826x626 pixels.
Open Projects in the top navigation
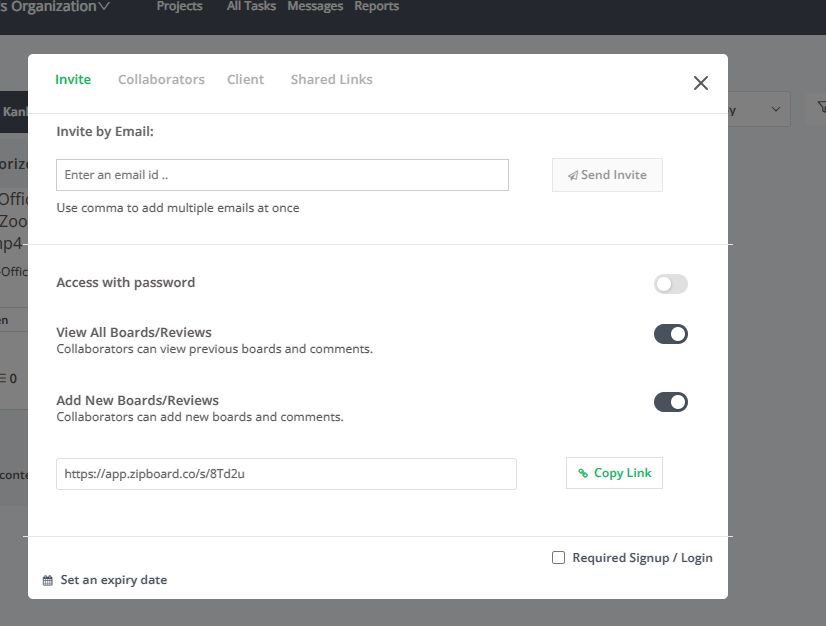[180, 6]
